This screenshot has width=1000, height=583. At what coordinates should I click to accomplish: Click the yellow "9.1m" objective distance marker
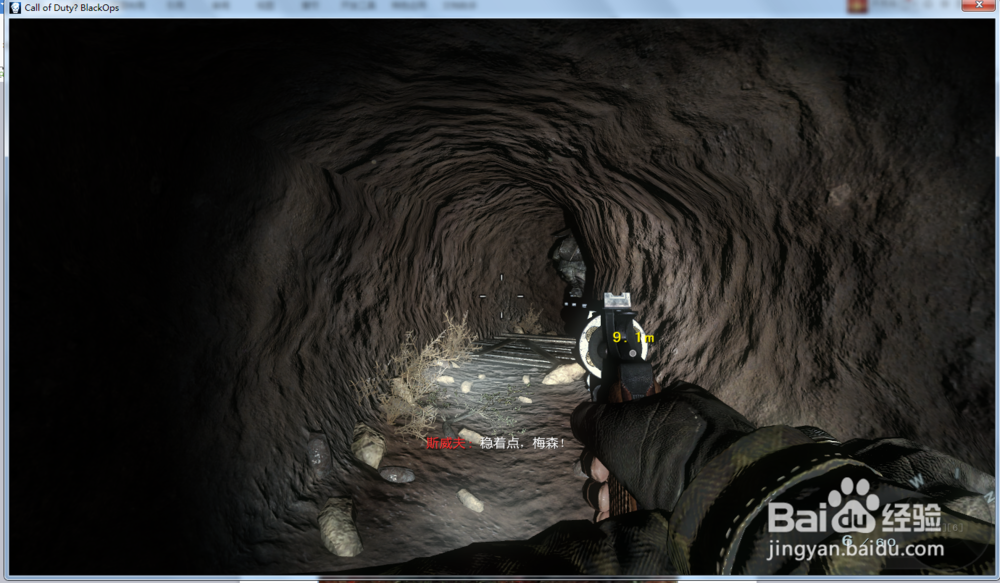point(633,337)
